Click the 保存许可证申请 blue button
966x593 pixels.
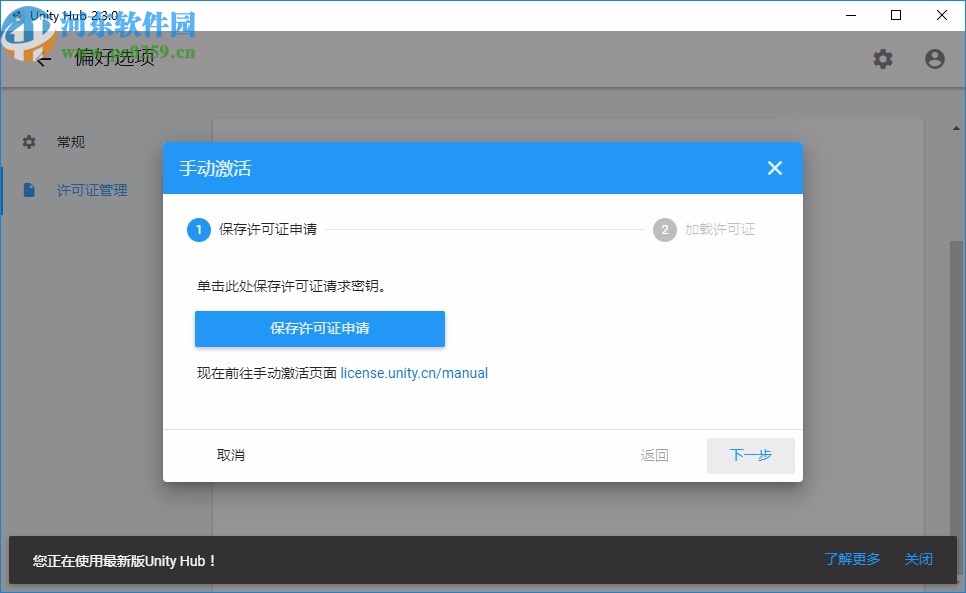click(320, 329)
